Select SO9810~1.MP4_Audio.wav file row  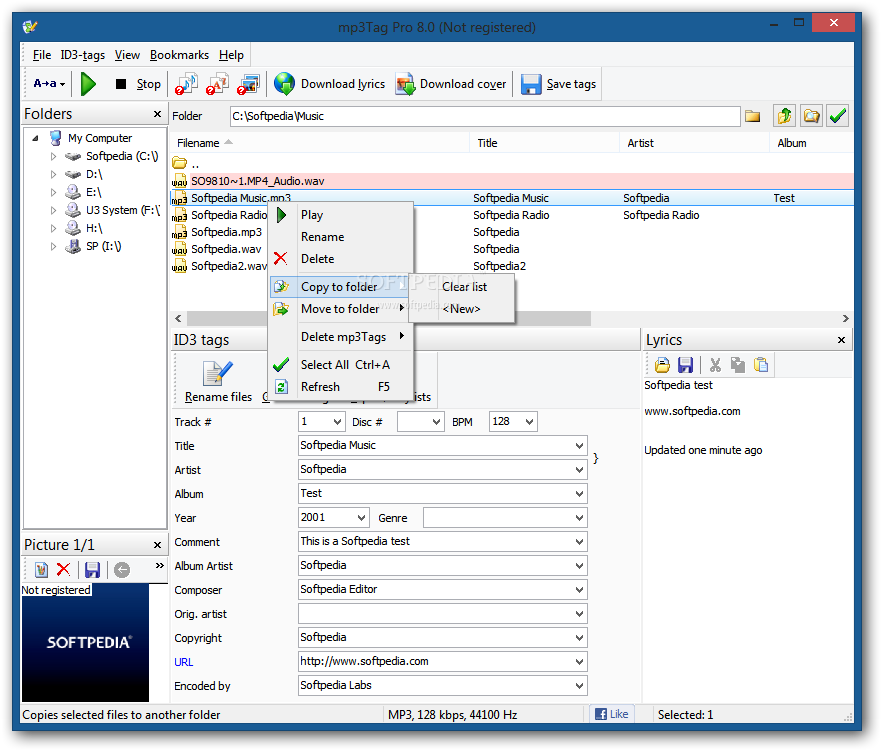pyautogui.click(x=512, y=181)
